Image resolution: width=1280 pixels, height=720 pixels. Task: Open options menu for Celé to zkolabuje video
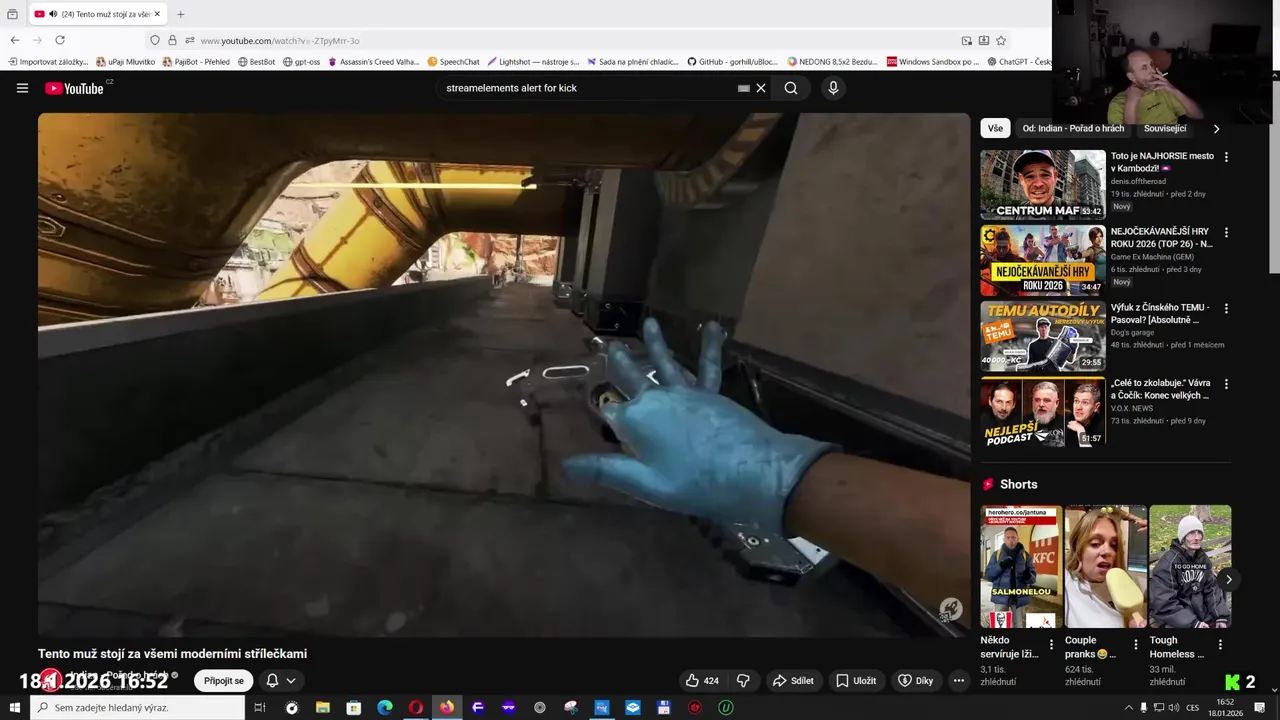(1226, 384)
